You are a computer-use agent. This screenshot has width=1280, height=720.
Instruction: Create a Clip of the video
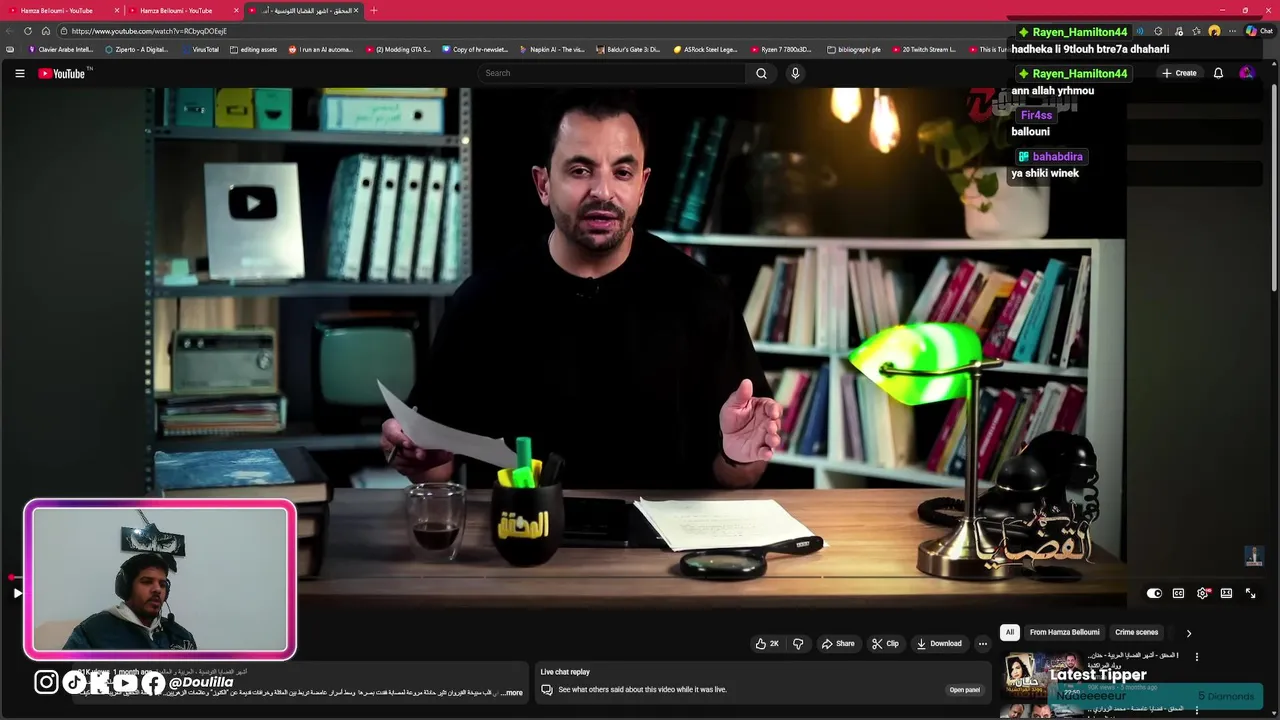(x=885, y=644)
